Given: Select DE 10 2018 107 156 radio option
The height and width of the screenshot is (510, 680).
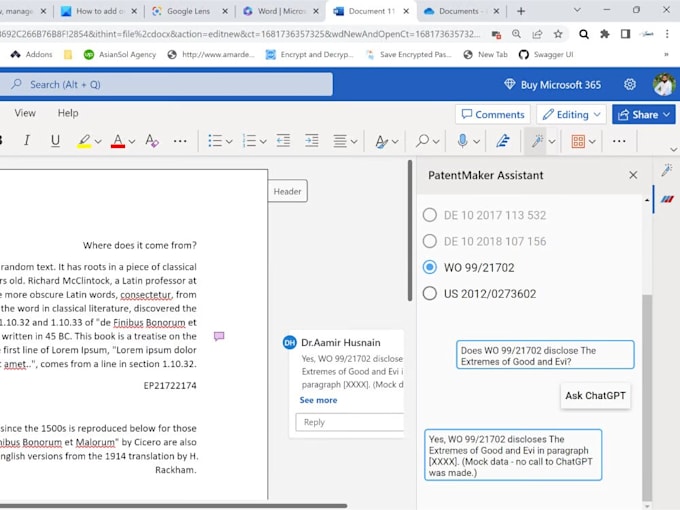Looking at the screenshot, I should (430, 241).
